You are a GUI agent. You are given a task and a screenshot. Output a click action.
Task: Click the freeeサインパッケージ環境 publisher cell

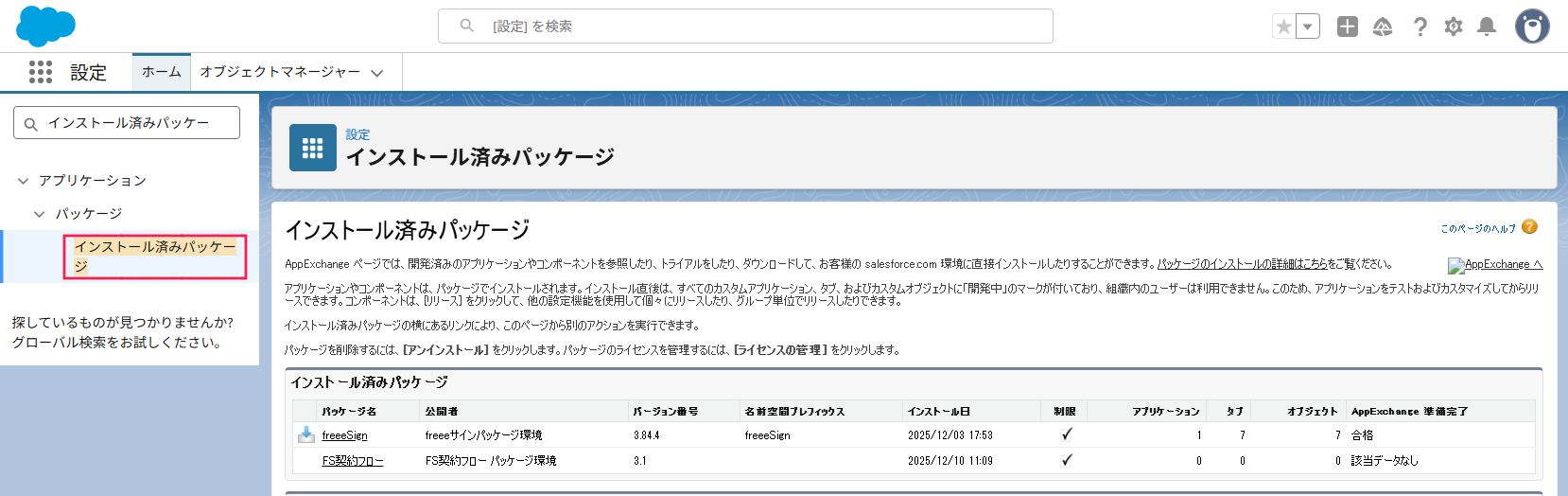(x=484, y=435)
